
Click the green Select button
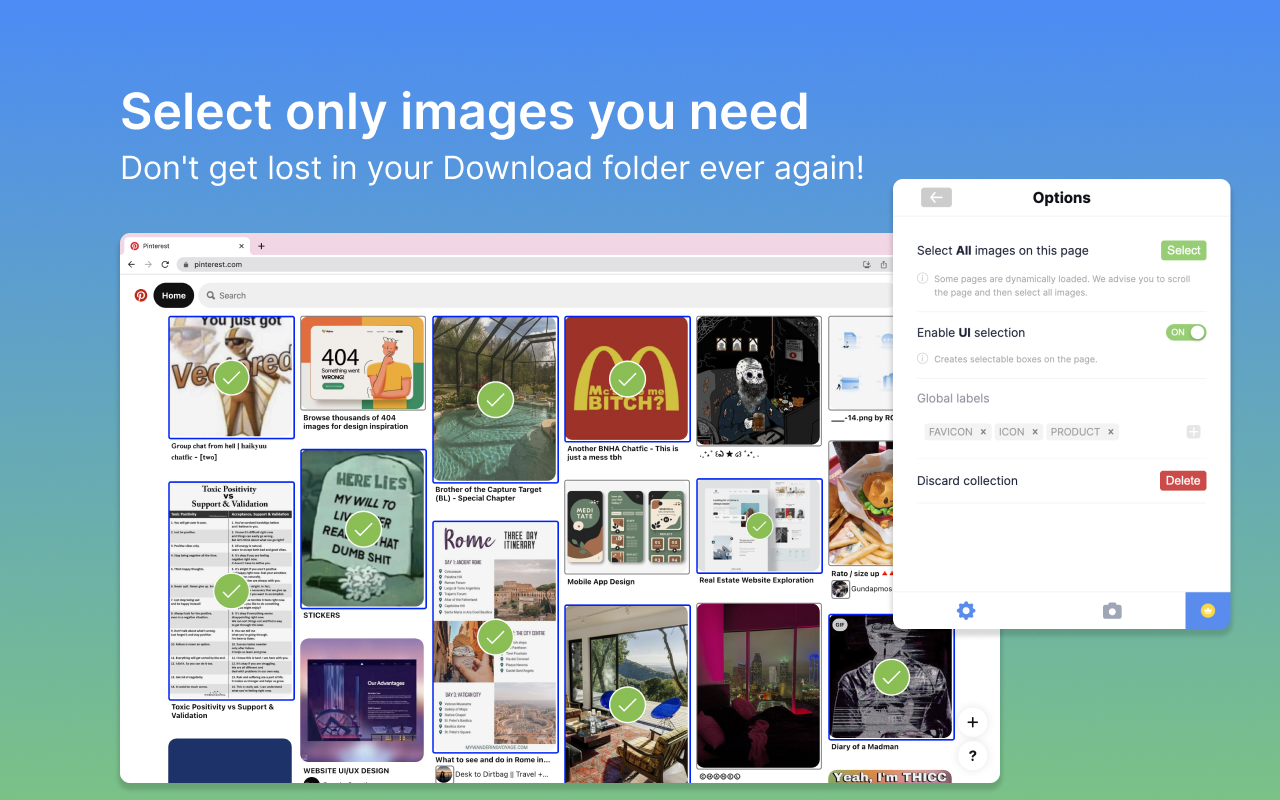[x=1184, y=251]
